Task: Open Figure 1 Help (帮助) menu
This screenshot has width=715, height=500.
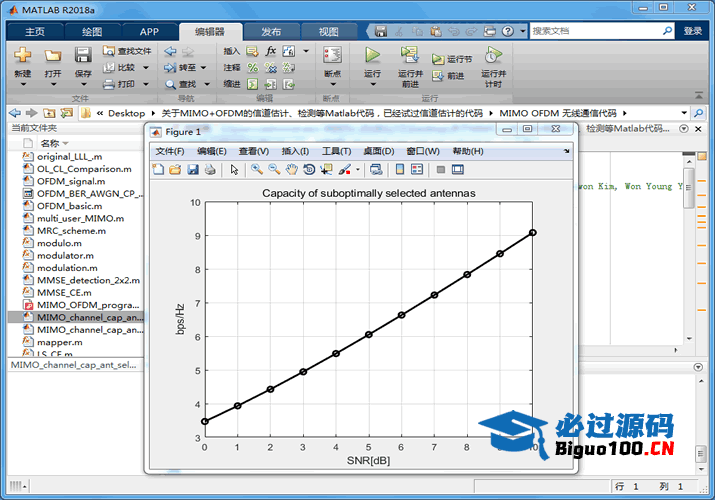Action: tap(468, 151)
